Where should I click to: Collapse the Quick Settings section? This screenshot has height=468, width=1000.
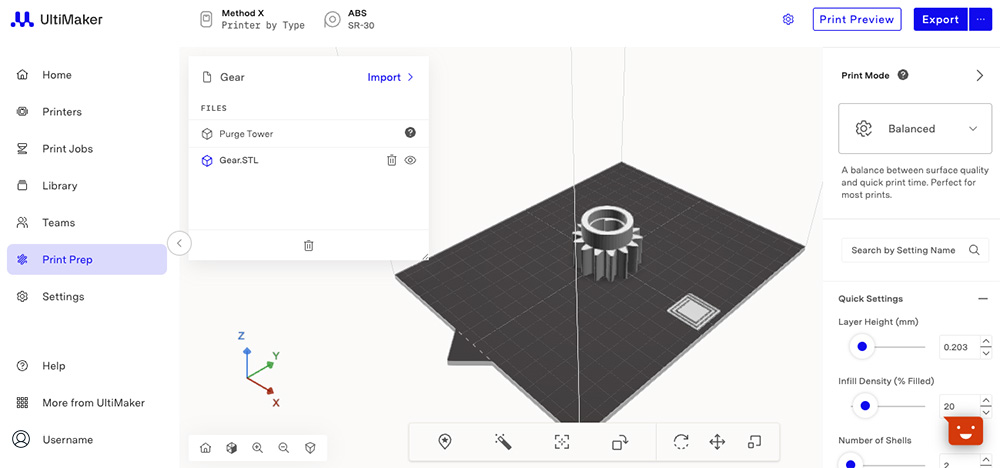(x=983, y=298)
